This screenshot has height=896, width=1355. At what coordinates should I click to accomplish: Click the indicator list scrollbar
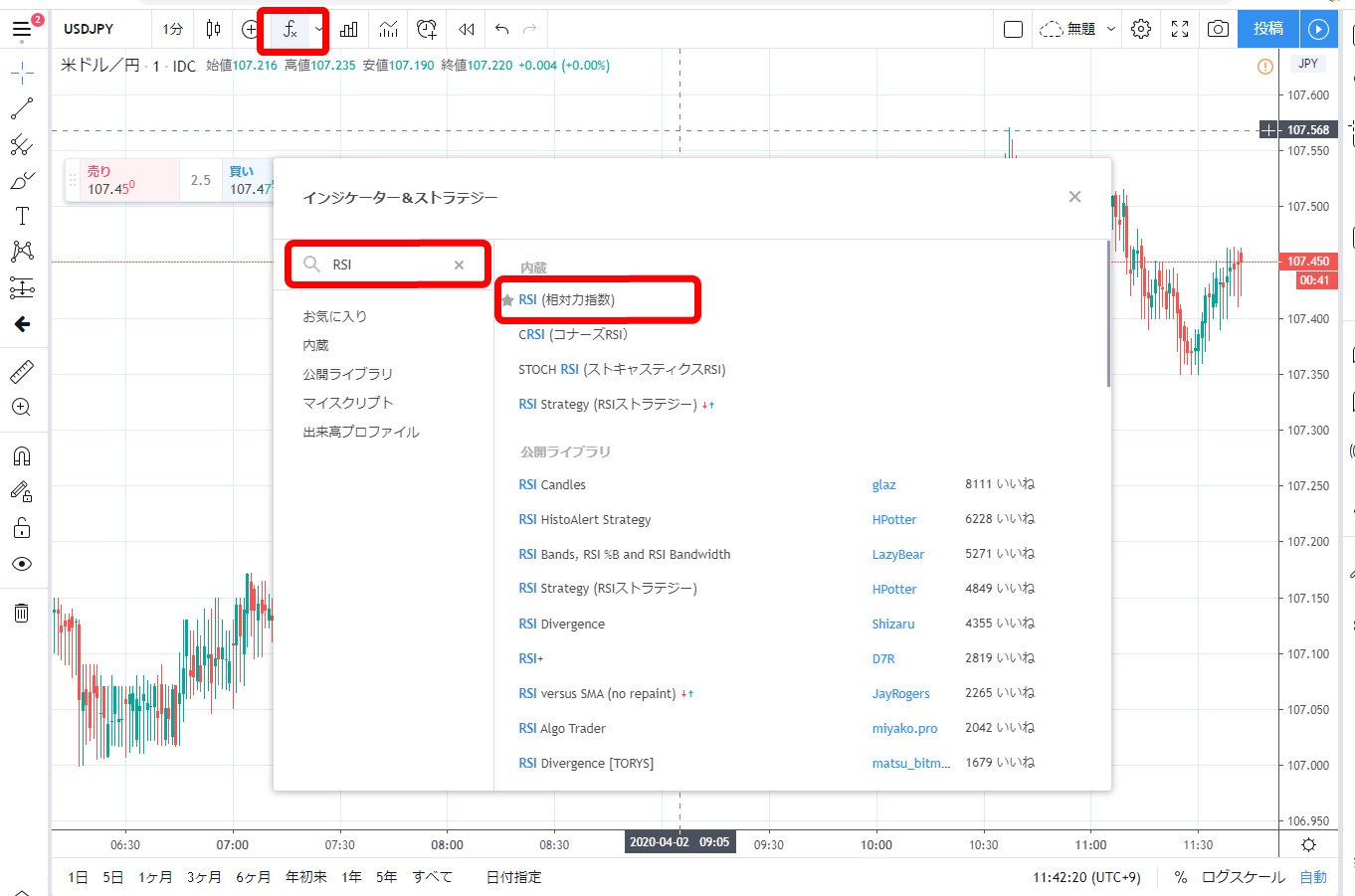pos(1107,313)
